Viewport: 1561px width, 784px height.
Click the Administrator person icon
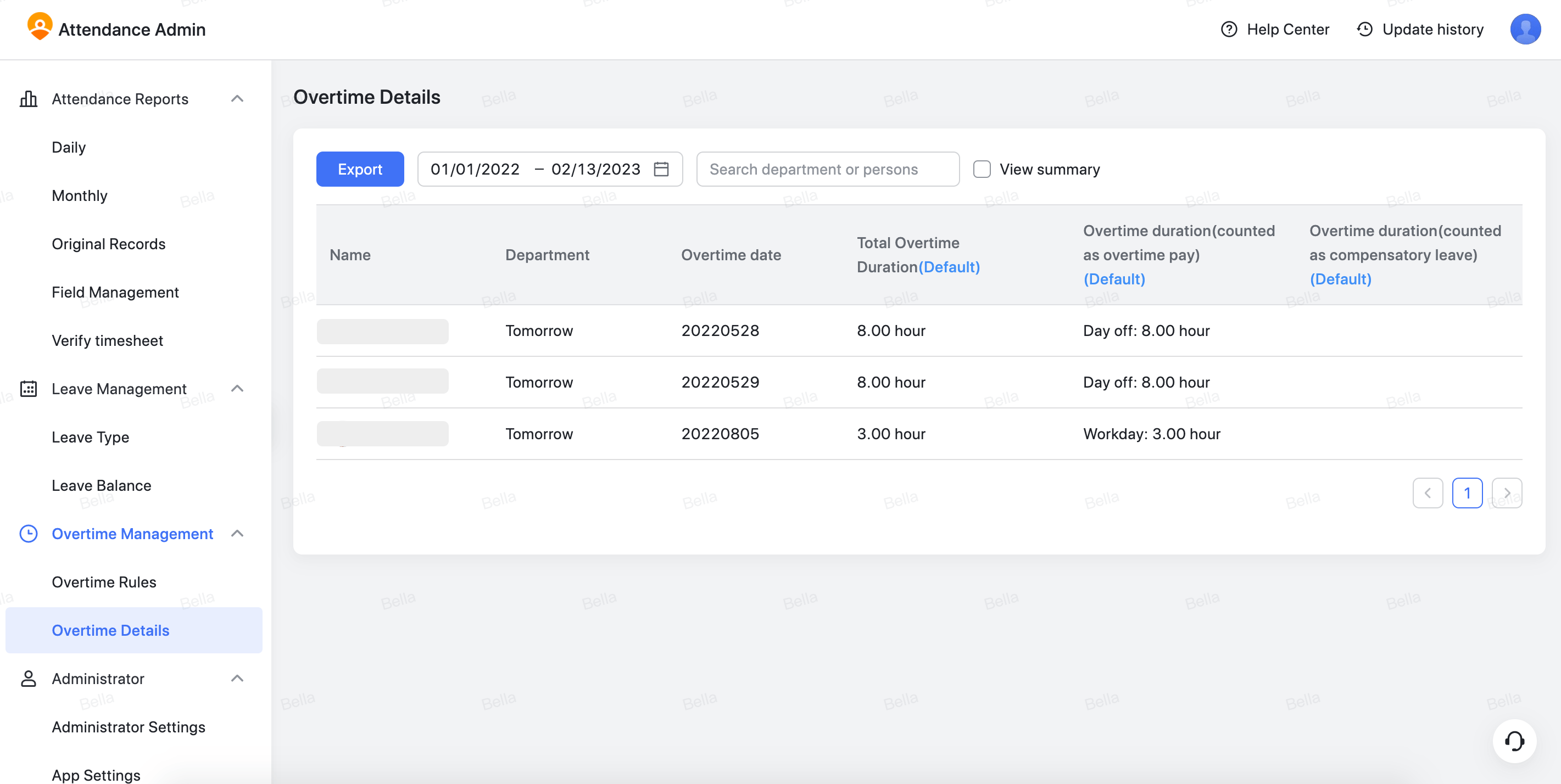click(x=29, y=679)
